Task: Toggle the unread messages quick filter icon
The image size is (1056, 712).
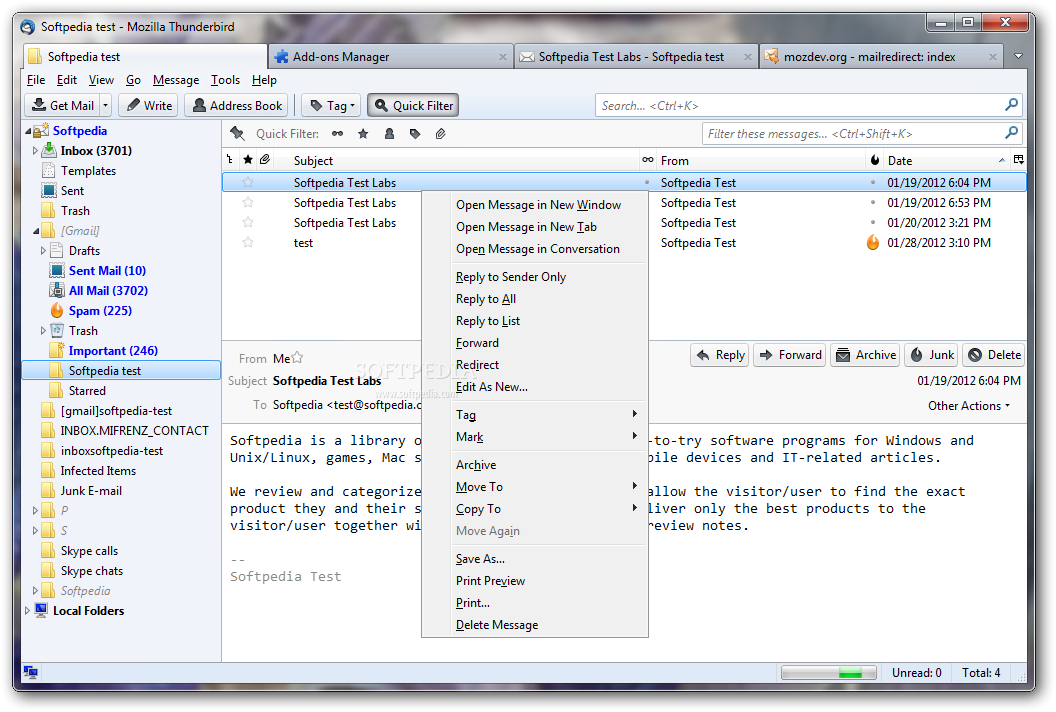Action: (337, 133)
